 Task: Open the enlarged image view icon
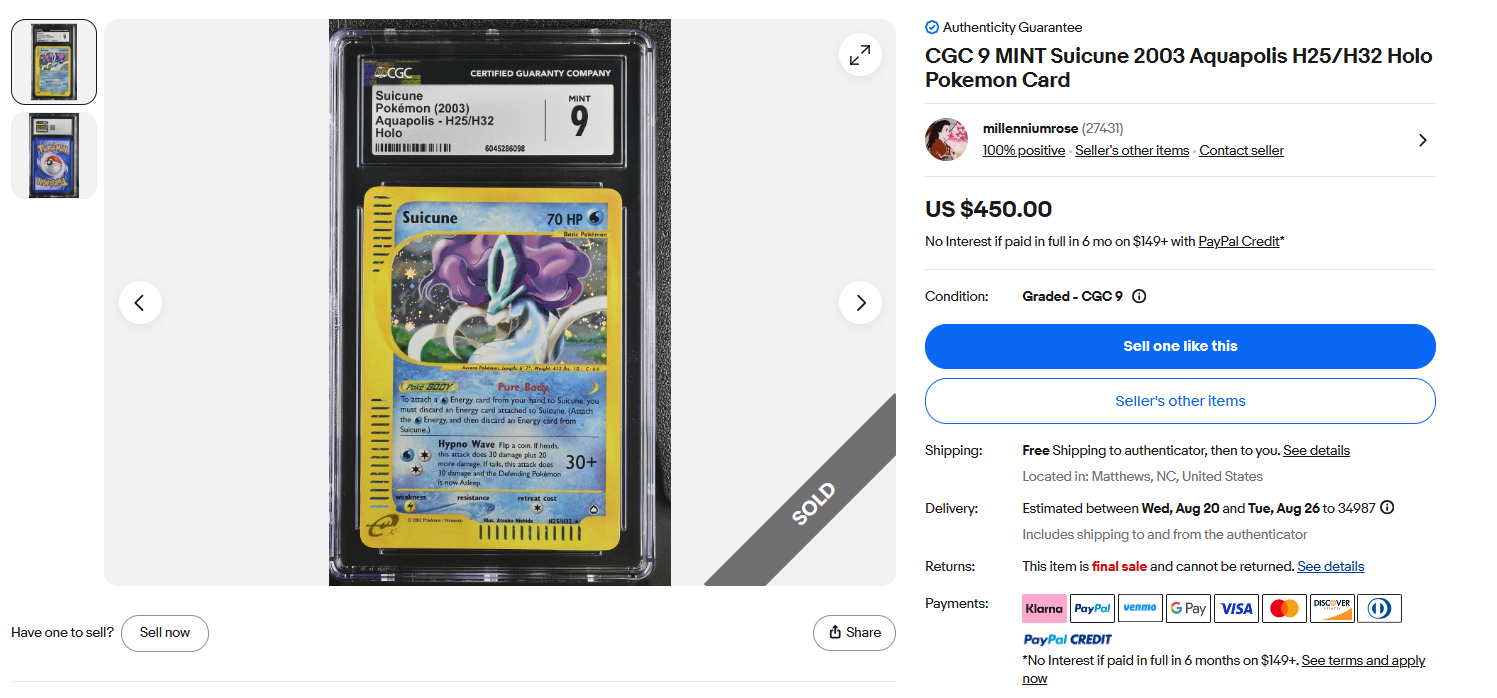(860, 56)
